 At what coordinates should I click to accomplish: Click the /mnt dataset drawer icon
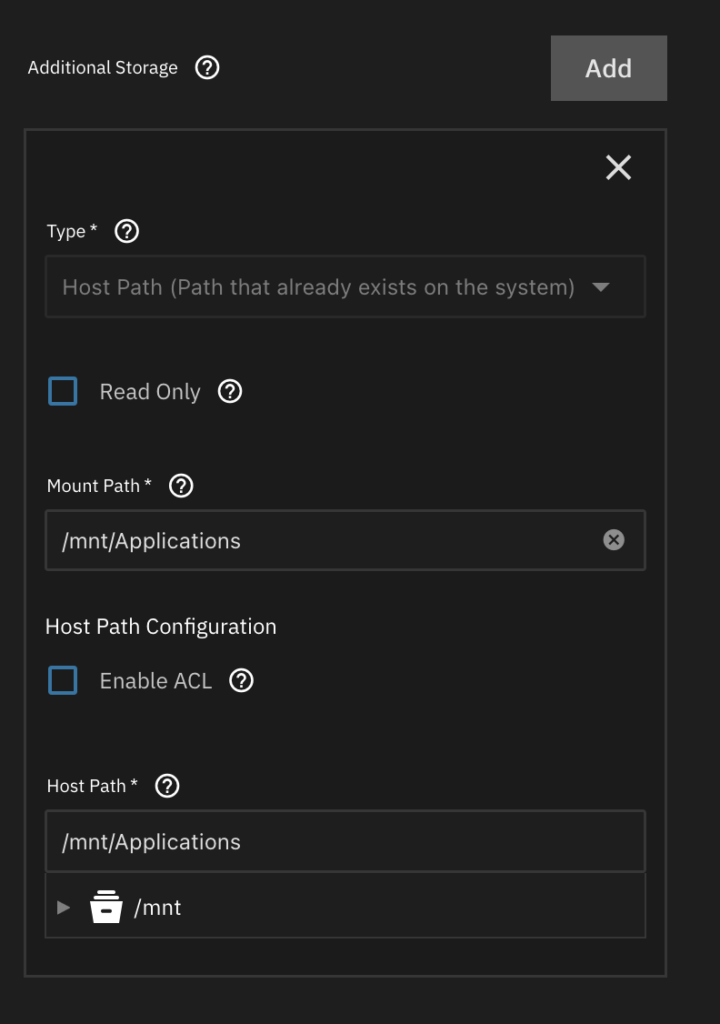106,908
